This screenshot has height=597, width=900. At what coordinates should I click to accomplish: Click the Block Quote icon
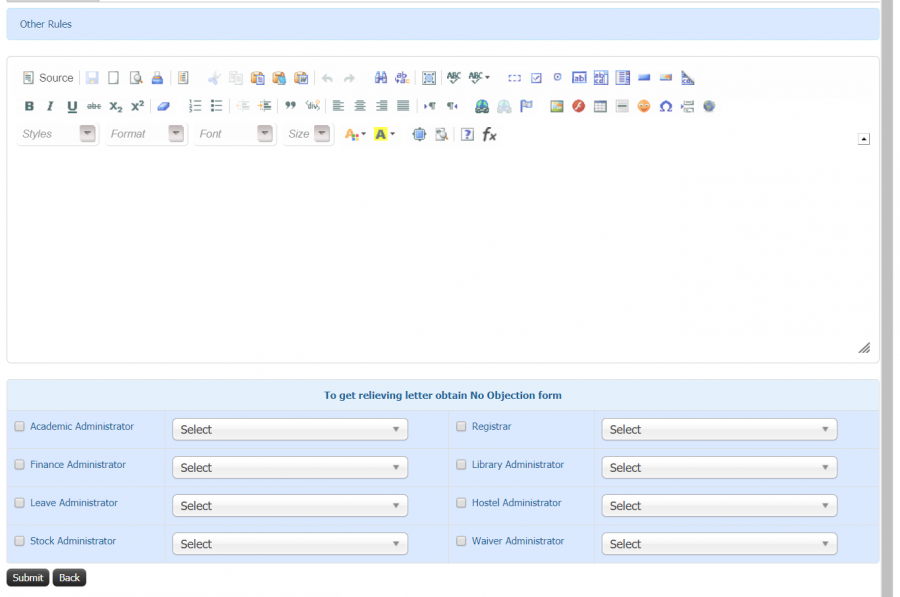(290, 106)
